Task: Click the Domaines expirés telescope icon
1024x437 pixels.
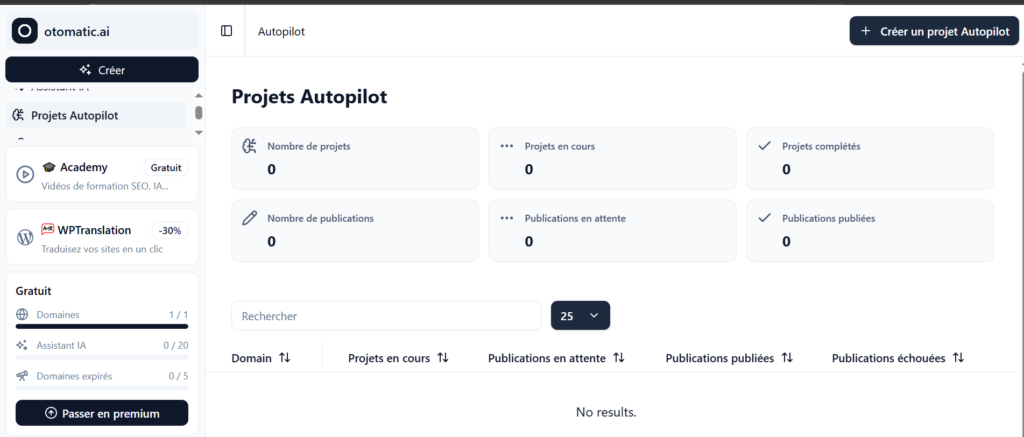Action: 22,376
